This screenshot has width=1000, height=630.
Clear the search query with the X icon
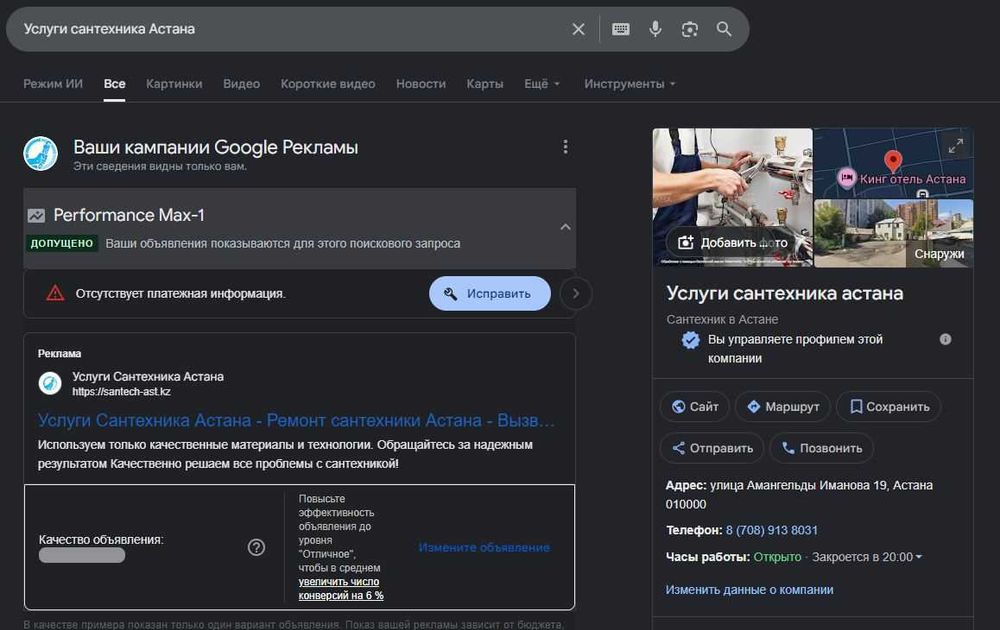578,29
